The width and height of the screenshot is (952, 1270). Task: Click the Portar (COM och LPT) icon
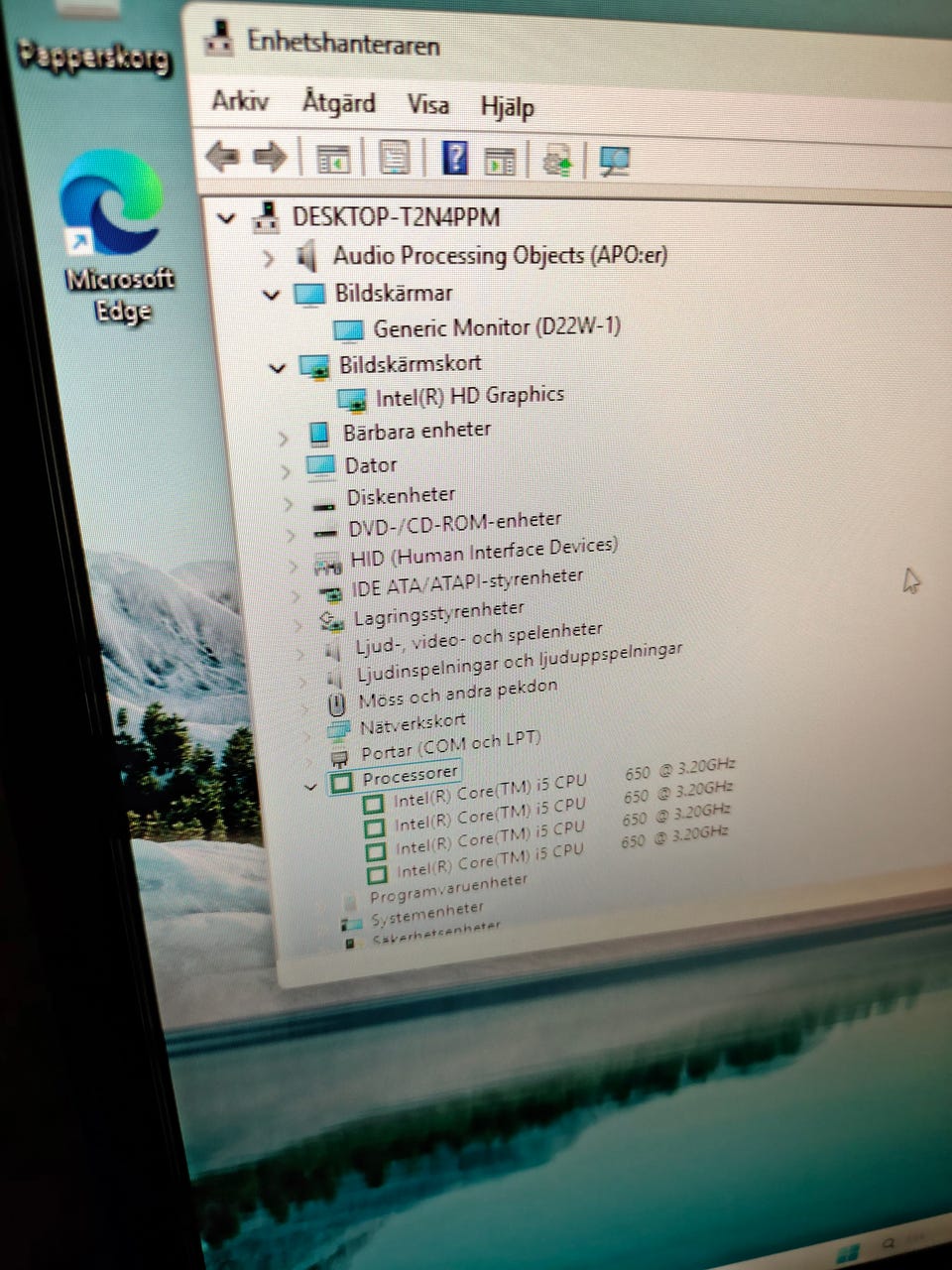tap(340, 758)
